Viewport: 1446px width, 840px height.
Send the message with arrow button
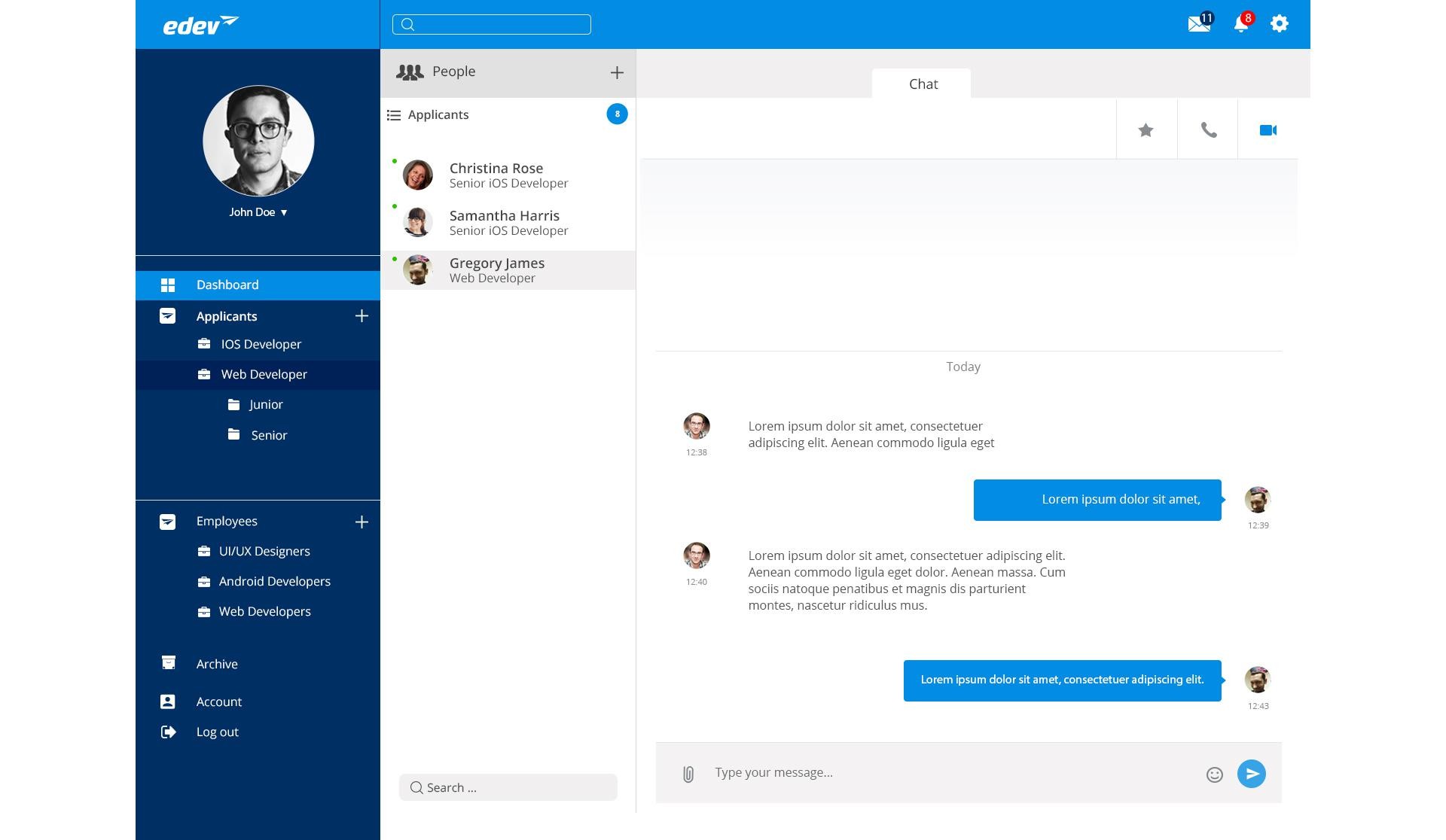click(x=1251, y=774)
